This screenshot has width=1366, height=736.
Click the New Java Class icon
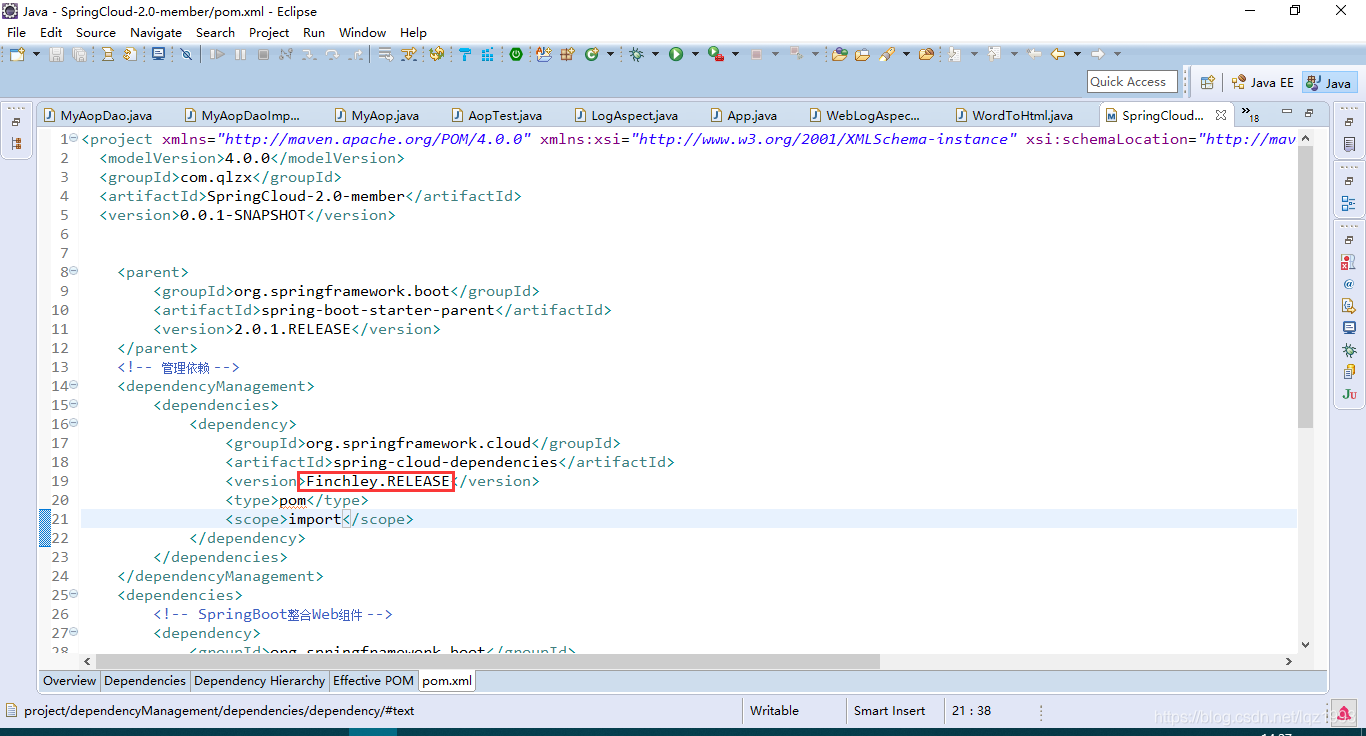(592, 54)
